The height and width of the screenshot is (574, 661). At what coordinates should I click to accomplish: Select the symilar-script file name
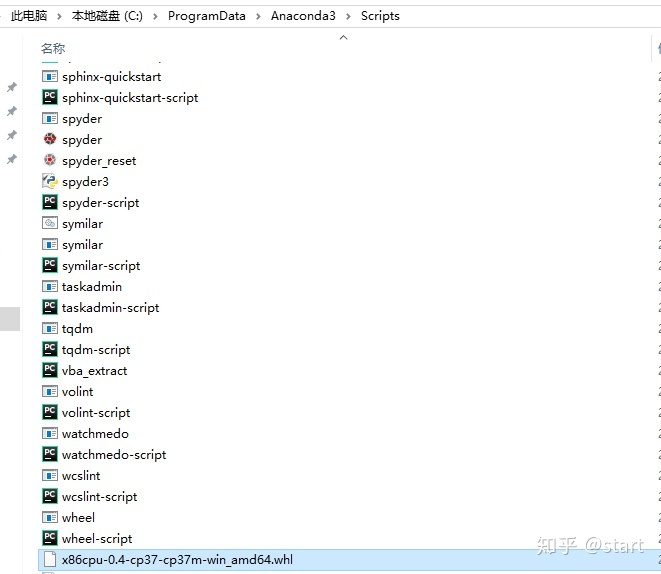101,266
